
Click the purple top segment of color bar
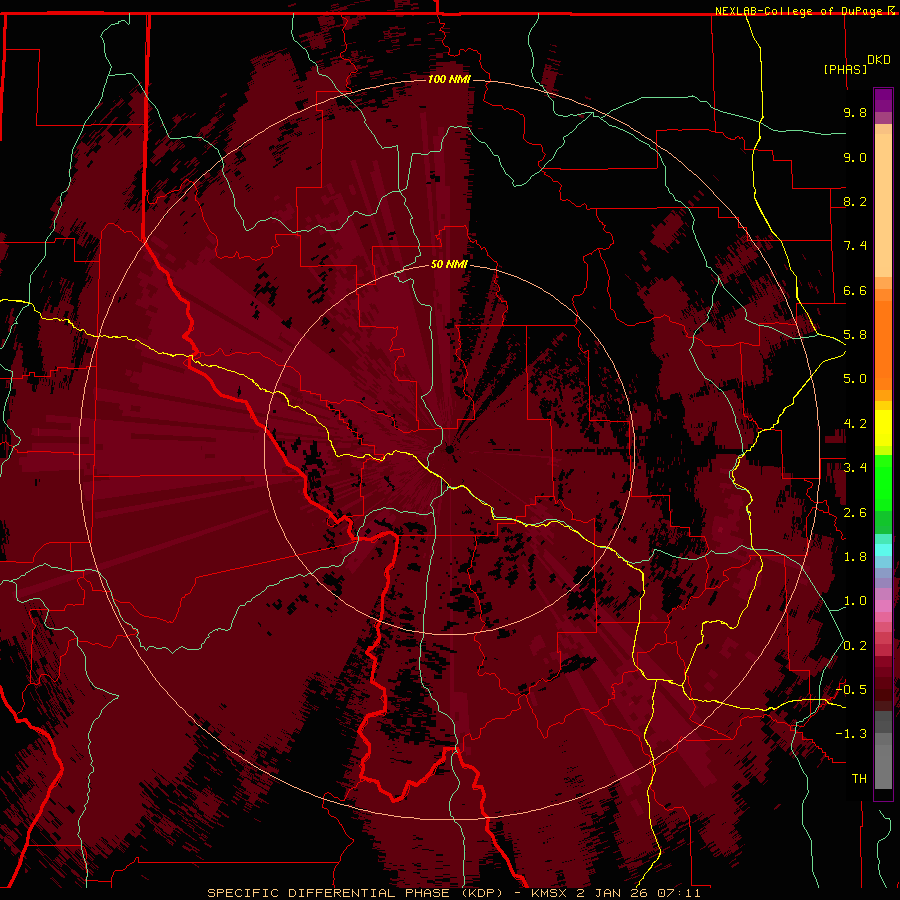tap(883, 100)
